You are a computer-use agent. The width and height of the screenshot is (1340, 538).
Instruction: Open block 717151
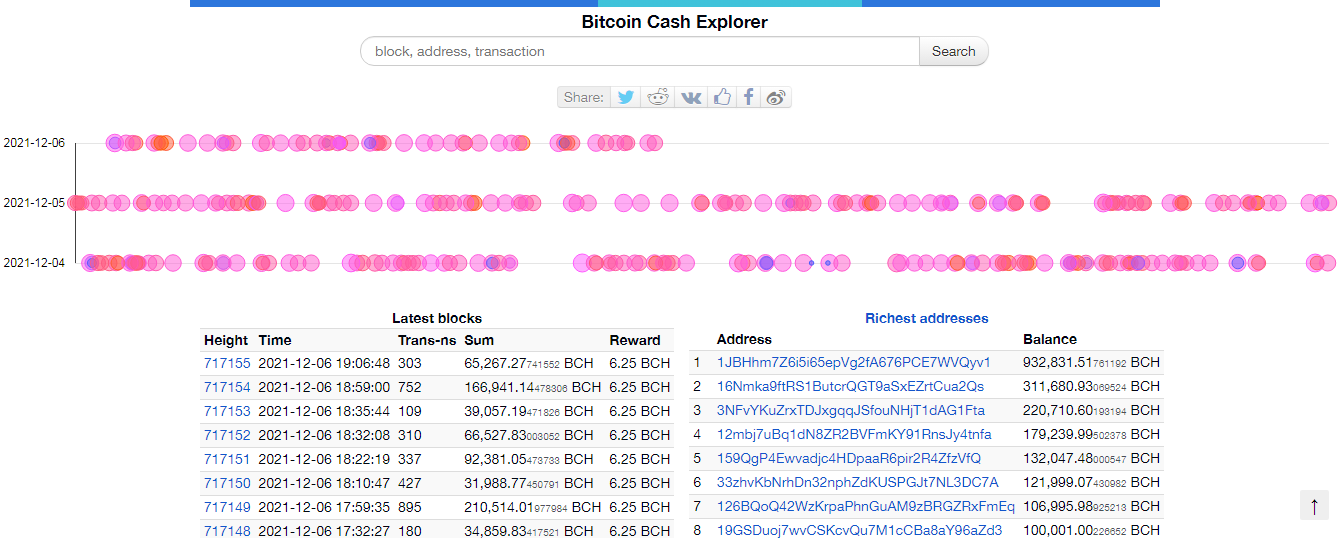[227, 459]
